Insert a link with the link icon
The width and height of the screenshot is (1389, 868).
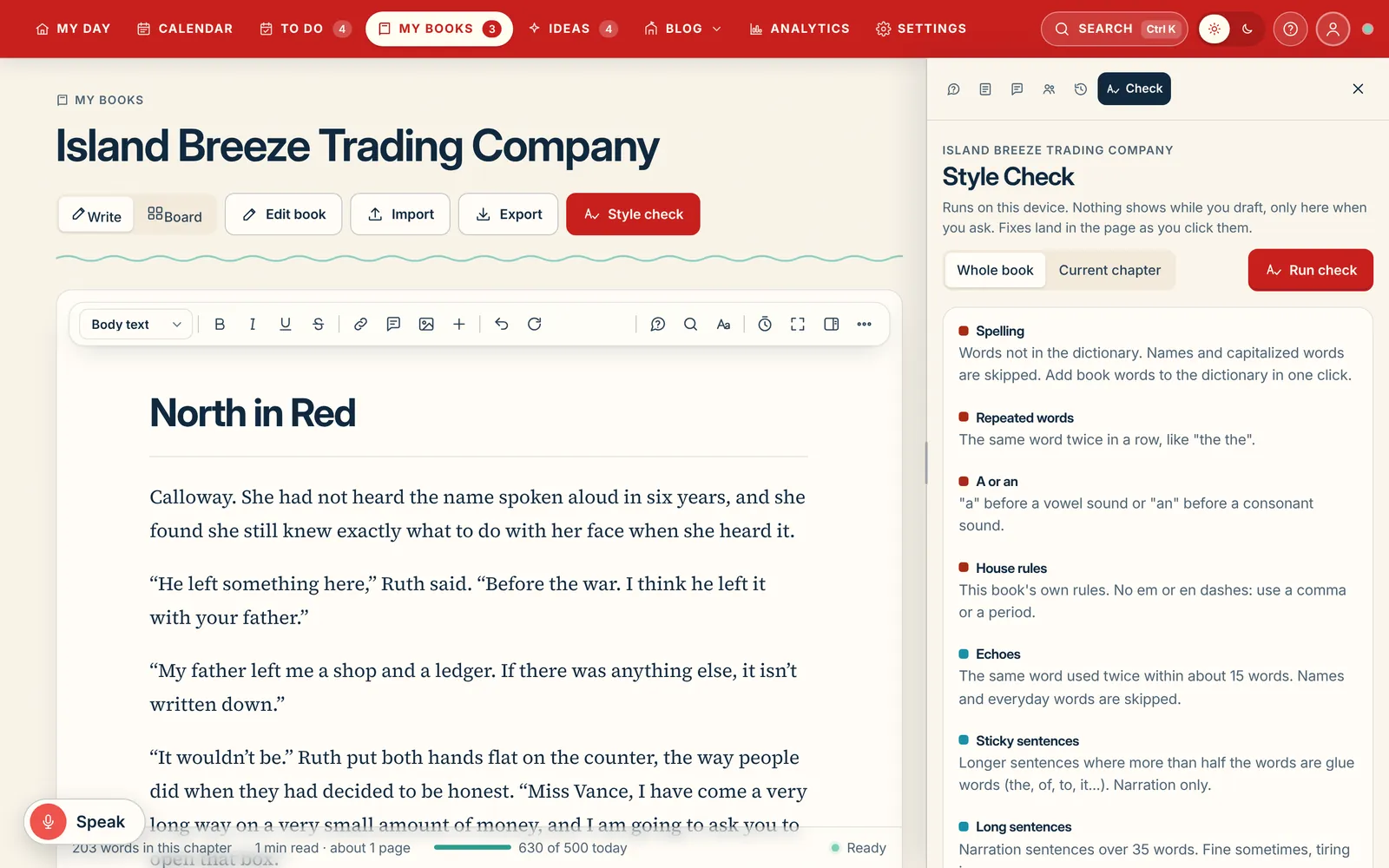(x=360, y=324)
